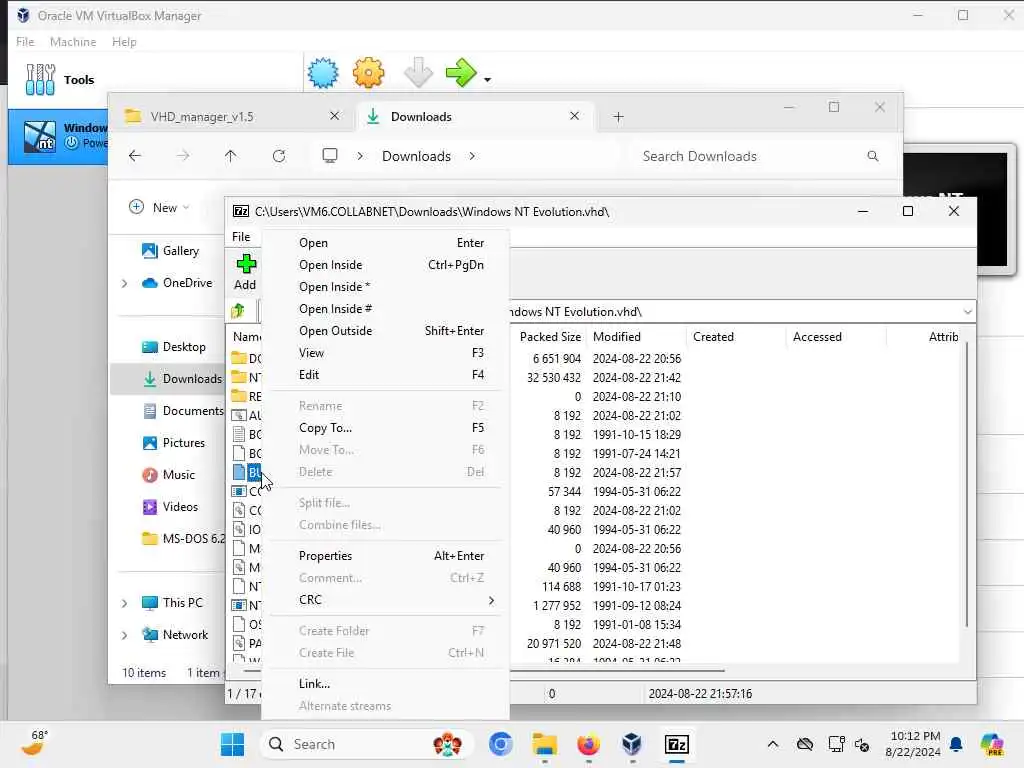
Task: Close the Downloads Explorer tab
Action: (574, 116)
